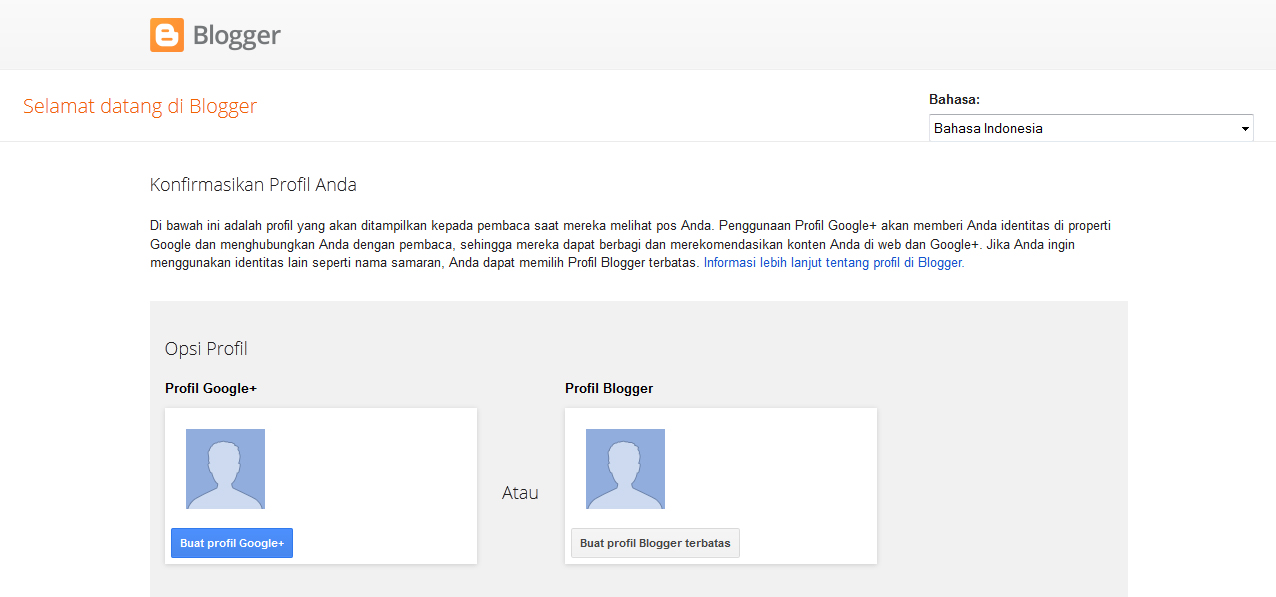Click the Profil Google+ label
The image size is (1276, 597).
click(211, 388)
